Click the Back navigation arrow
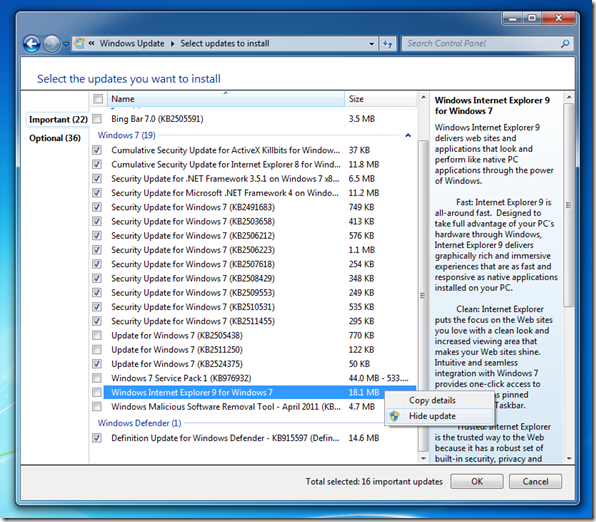This screenshot has width=596, height=522. coord(32,44)
